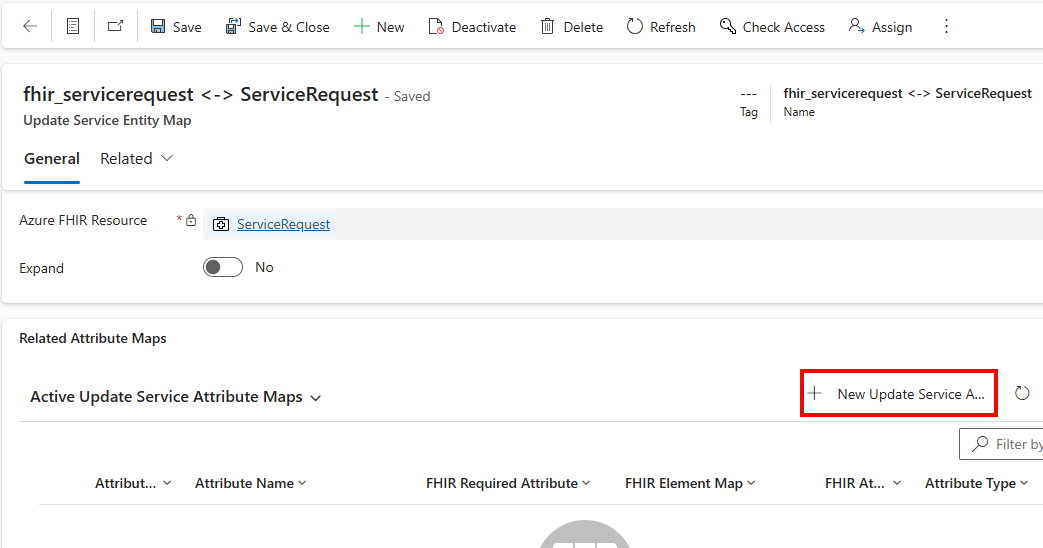The width and height of the screenshot is (1043, 548).
Task: Open Active Update Service Attribute Maps view selector
Action: click(176, 397)
